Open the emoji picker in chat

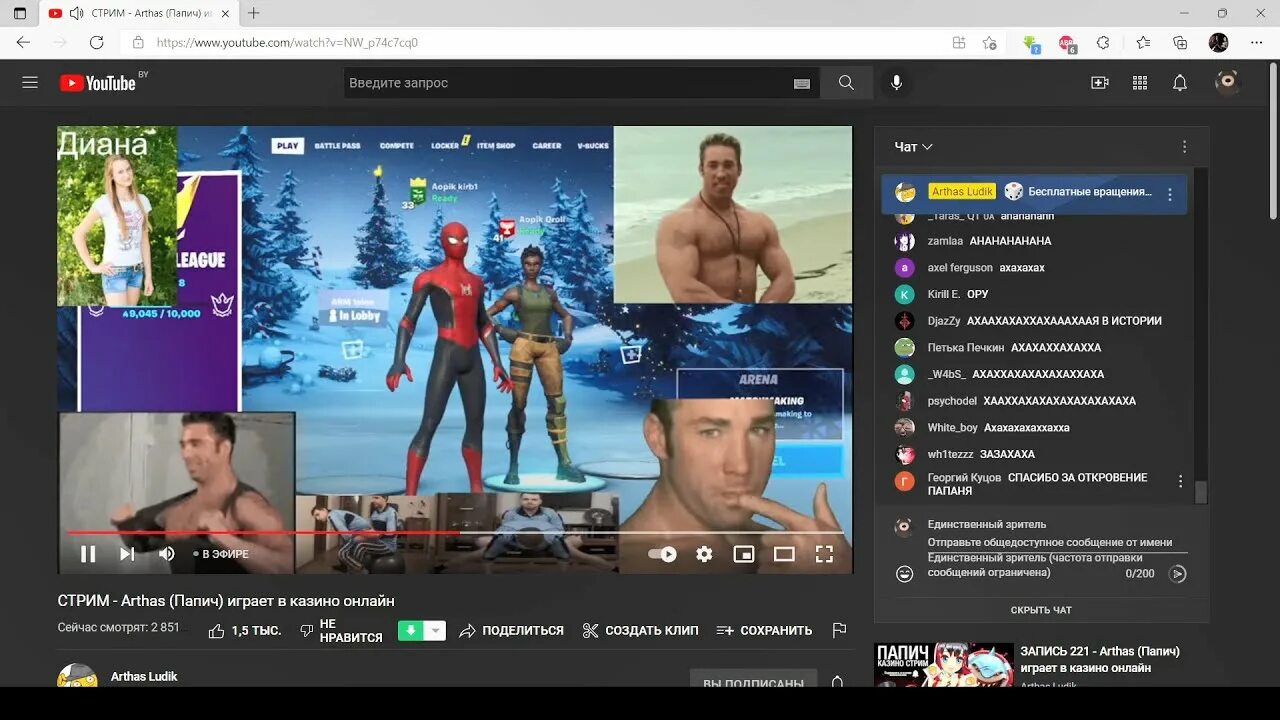904,574
